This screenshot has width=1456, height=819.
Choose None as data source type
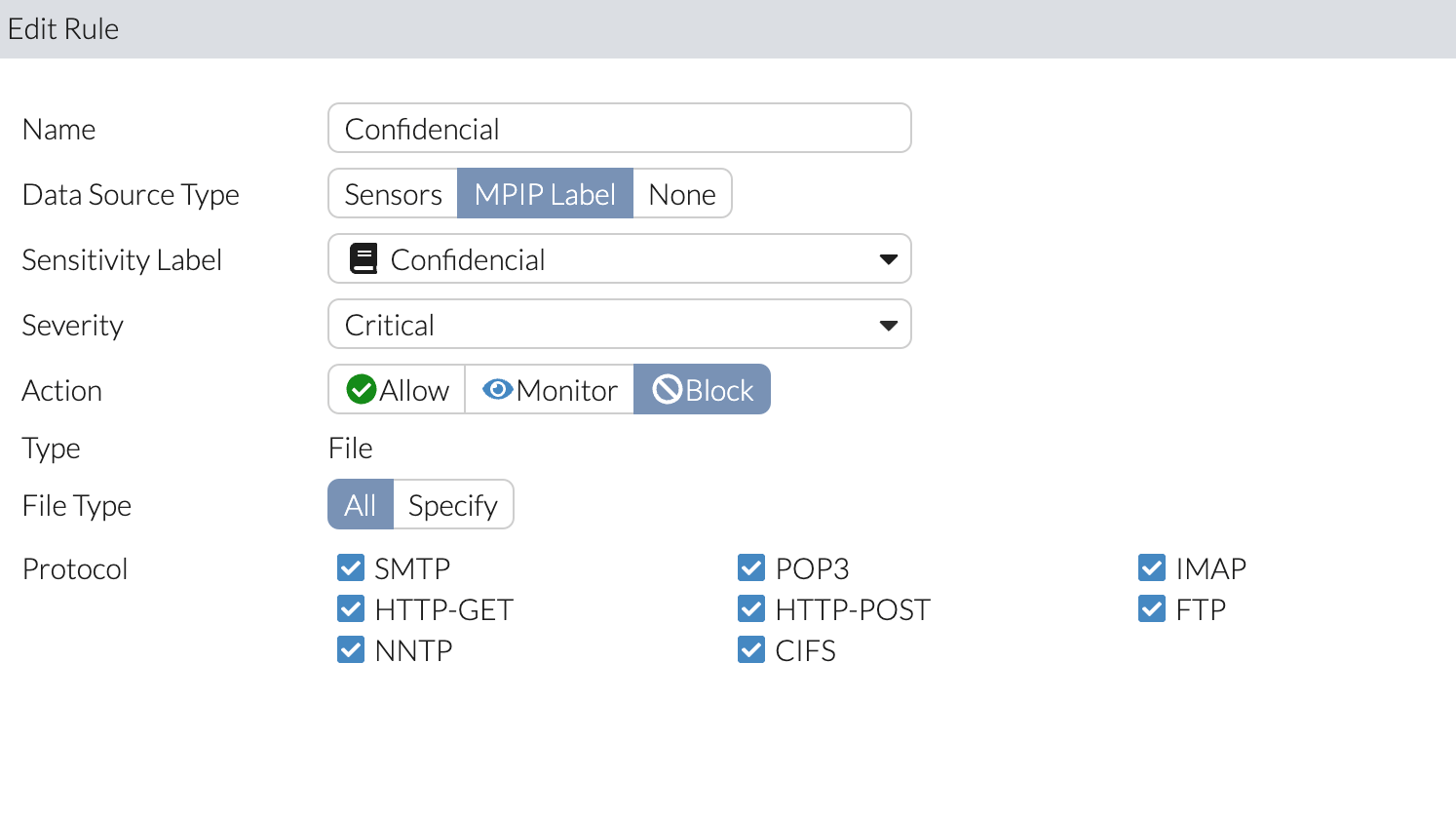[682, 194]
